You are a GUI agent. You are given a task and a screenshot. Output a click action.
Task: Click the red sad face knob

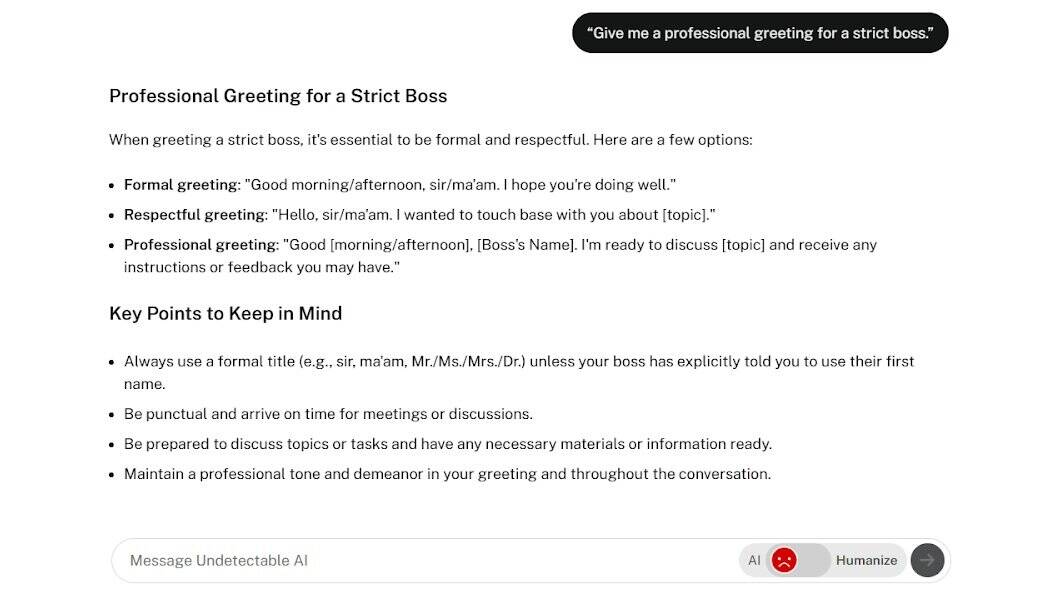784,560
